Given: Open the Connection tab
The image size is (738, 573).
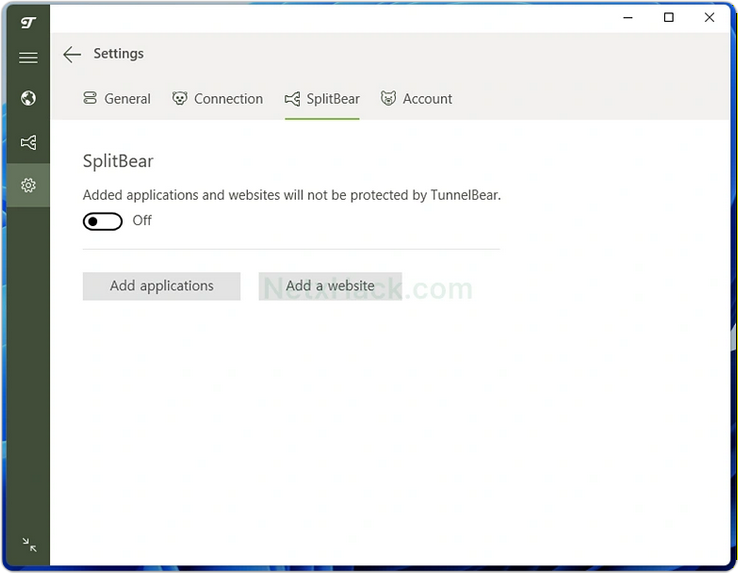Looking at the screenshot, I should 228,99.
